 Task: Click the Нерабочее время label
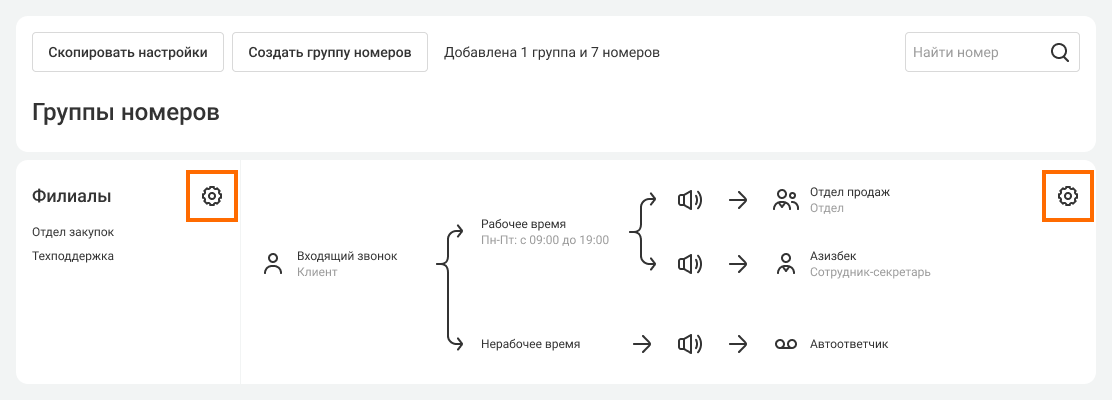pos(530,344)
